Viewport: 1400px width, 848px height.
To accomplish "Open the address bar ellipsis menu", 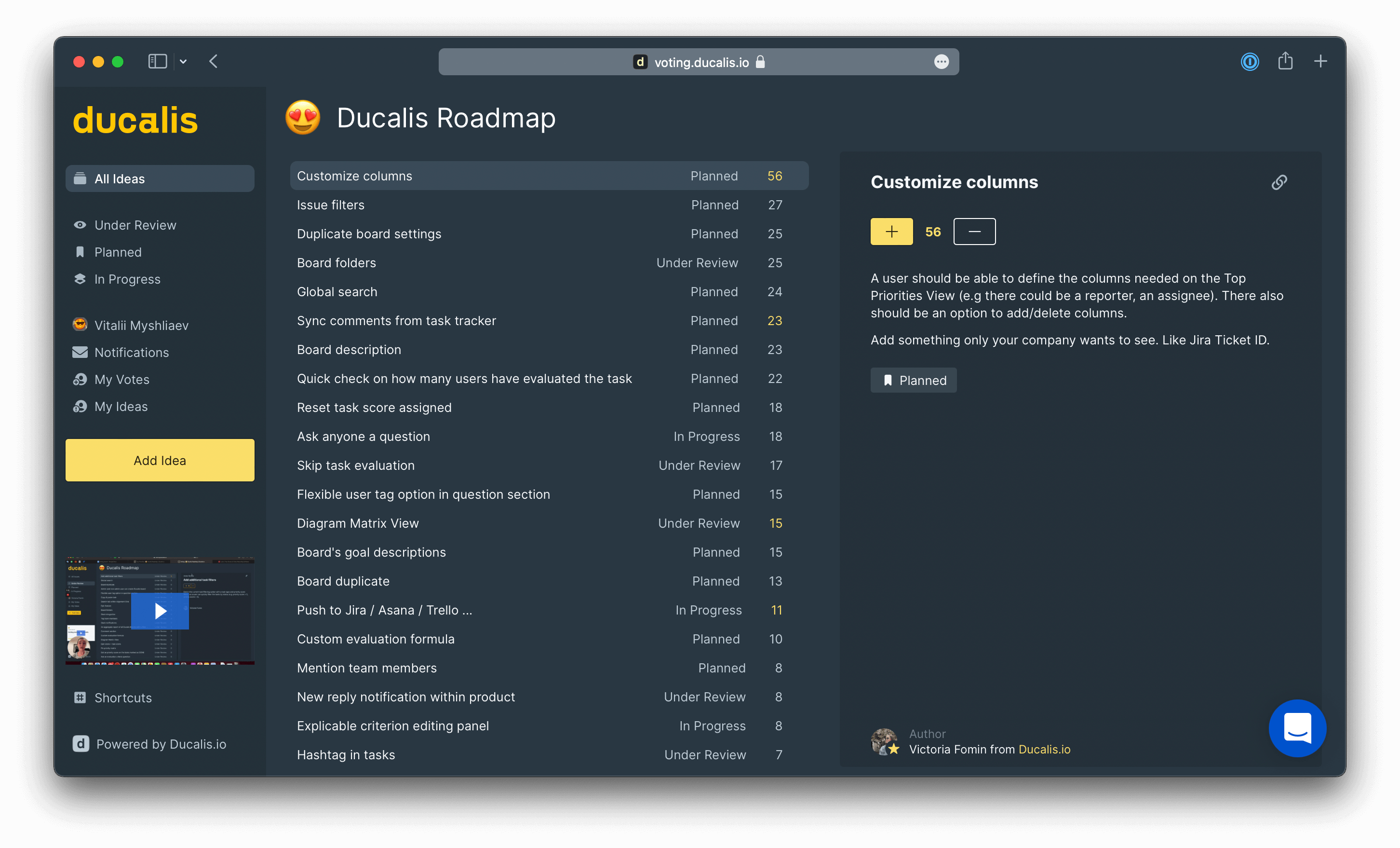I will tap(941, 61).
